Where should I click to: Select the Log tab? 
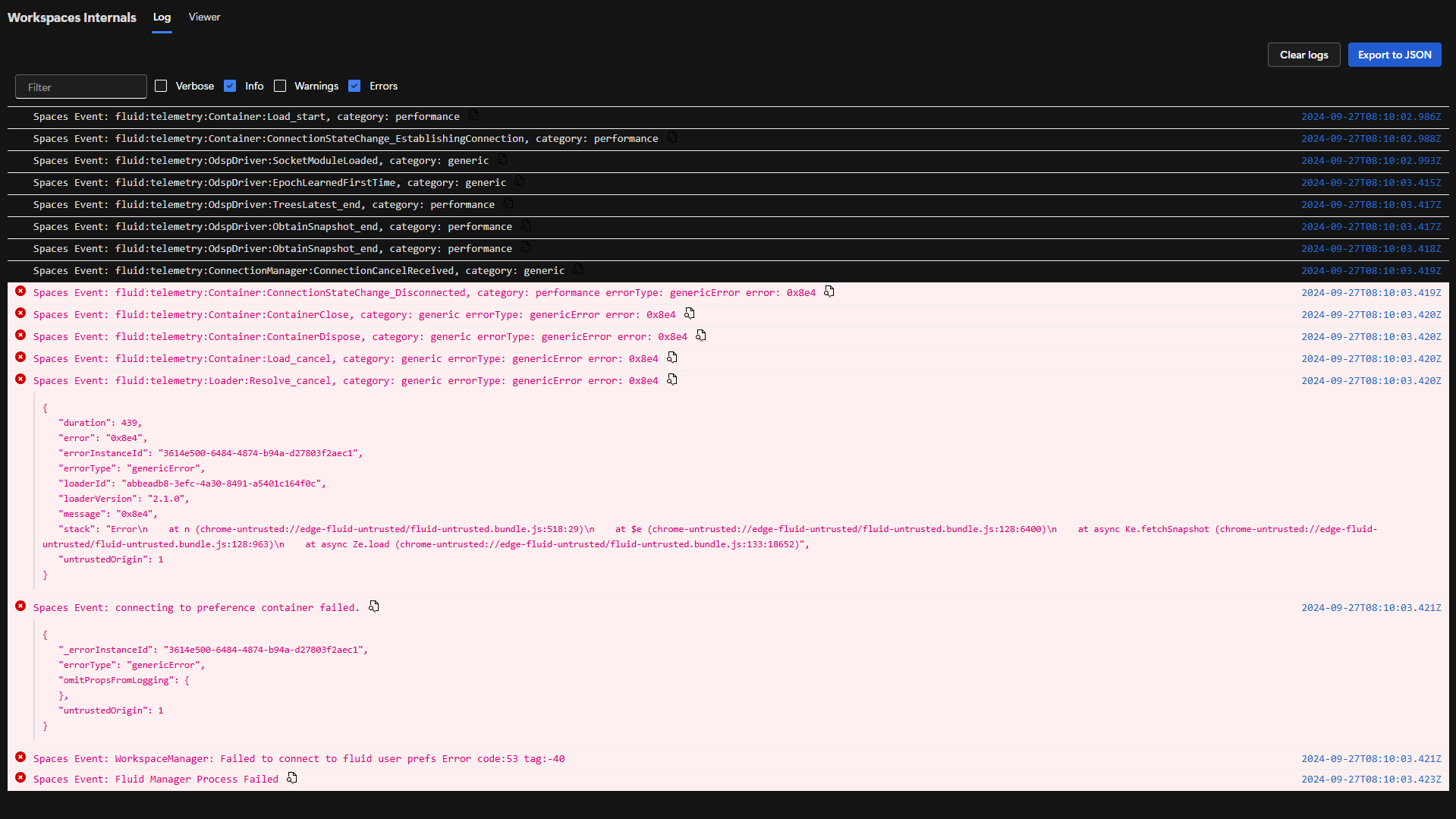pyautogui.click(x=162, y=17)
